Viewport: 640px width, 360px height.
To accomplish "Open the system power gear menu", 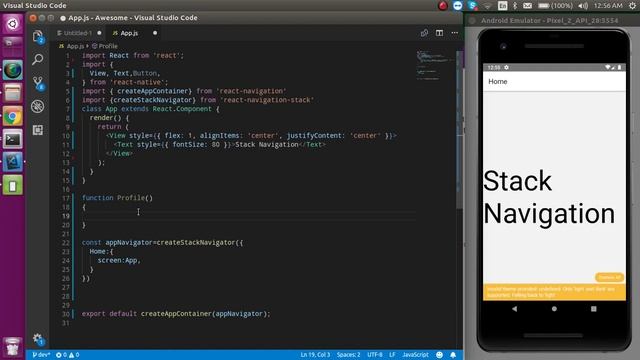I will point(632,6).
